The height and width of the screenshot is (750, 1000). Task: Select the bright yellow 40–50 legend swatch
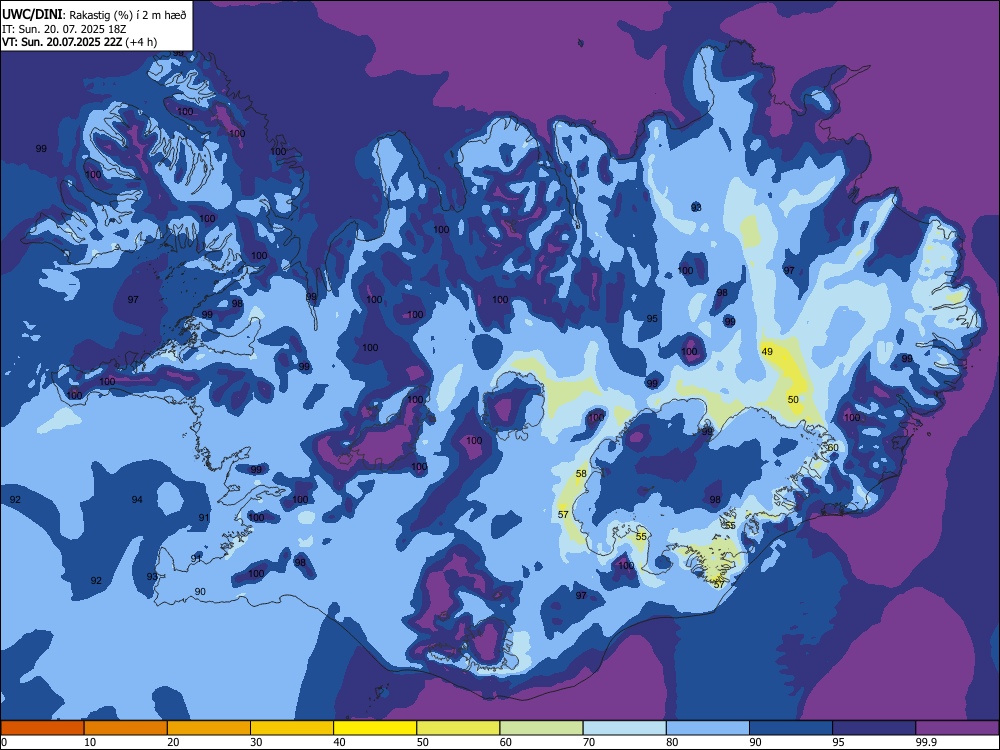point(375,728)
